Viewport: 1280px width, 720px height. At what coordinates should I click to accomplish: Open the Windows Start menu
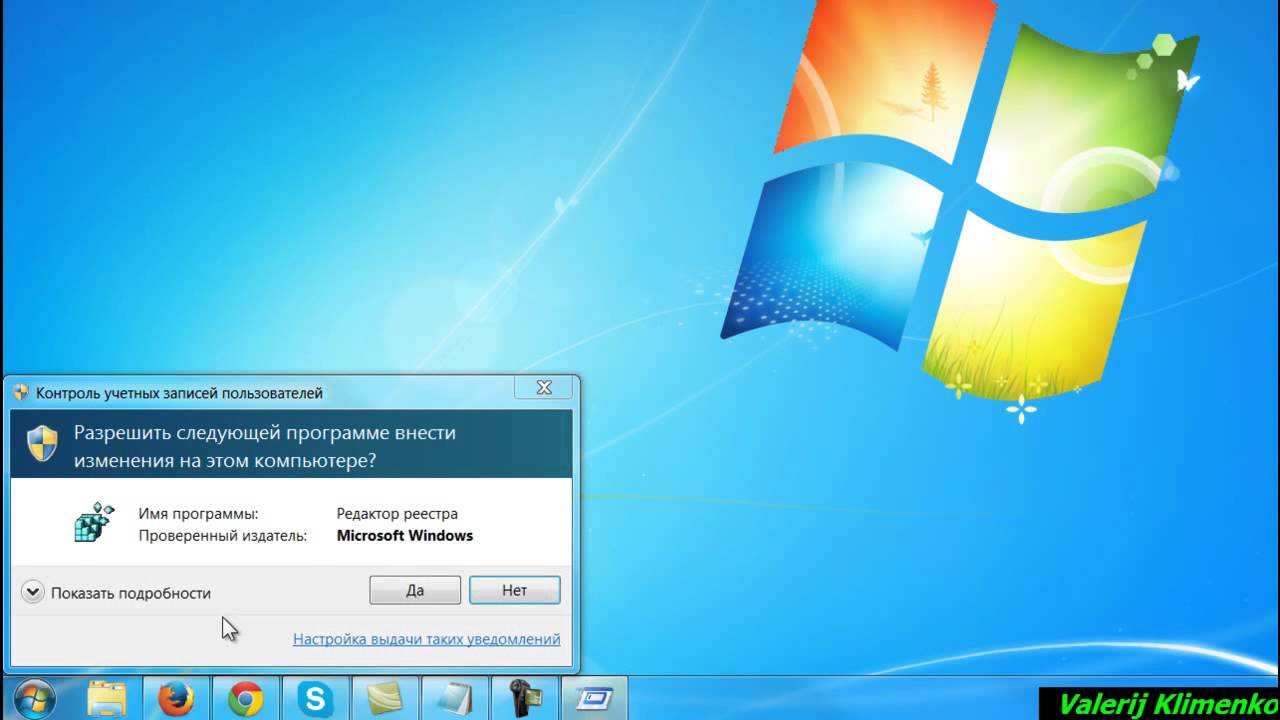pos(36,699)
